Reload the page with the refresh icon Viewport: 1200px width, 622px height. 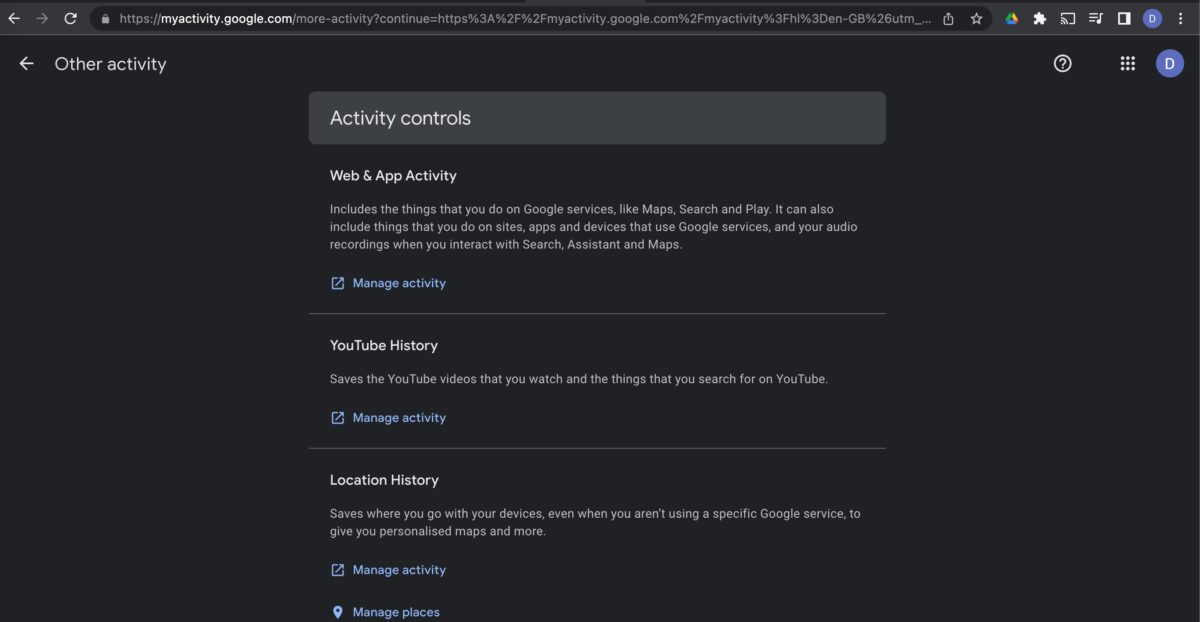pyautogui.click(x=71, y=18)
